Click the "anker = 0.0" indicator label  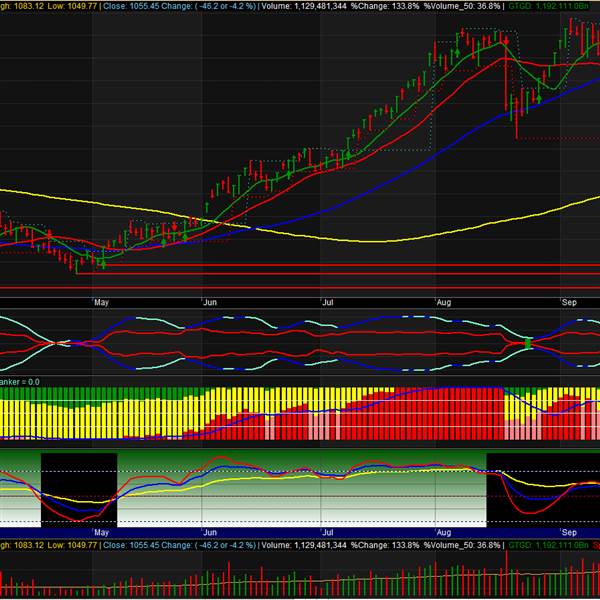coord(19,382)
